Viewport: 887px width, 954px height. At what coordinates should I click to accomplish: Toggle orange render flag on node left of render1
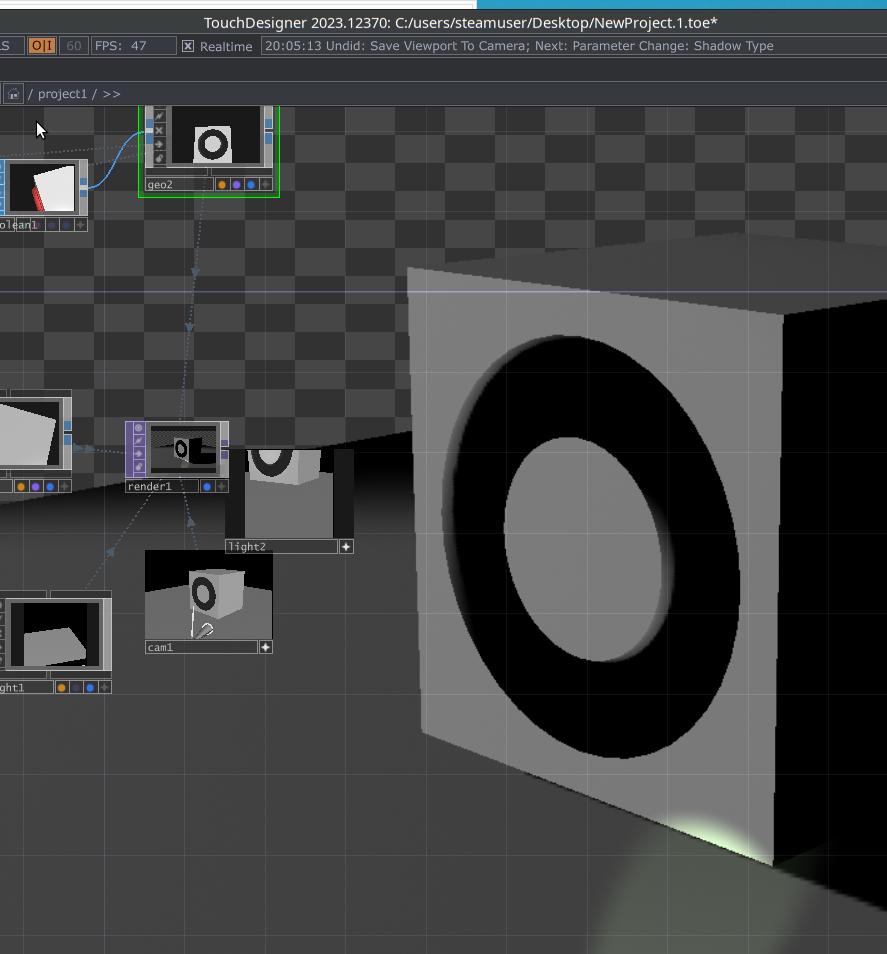click(21, 486)
